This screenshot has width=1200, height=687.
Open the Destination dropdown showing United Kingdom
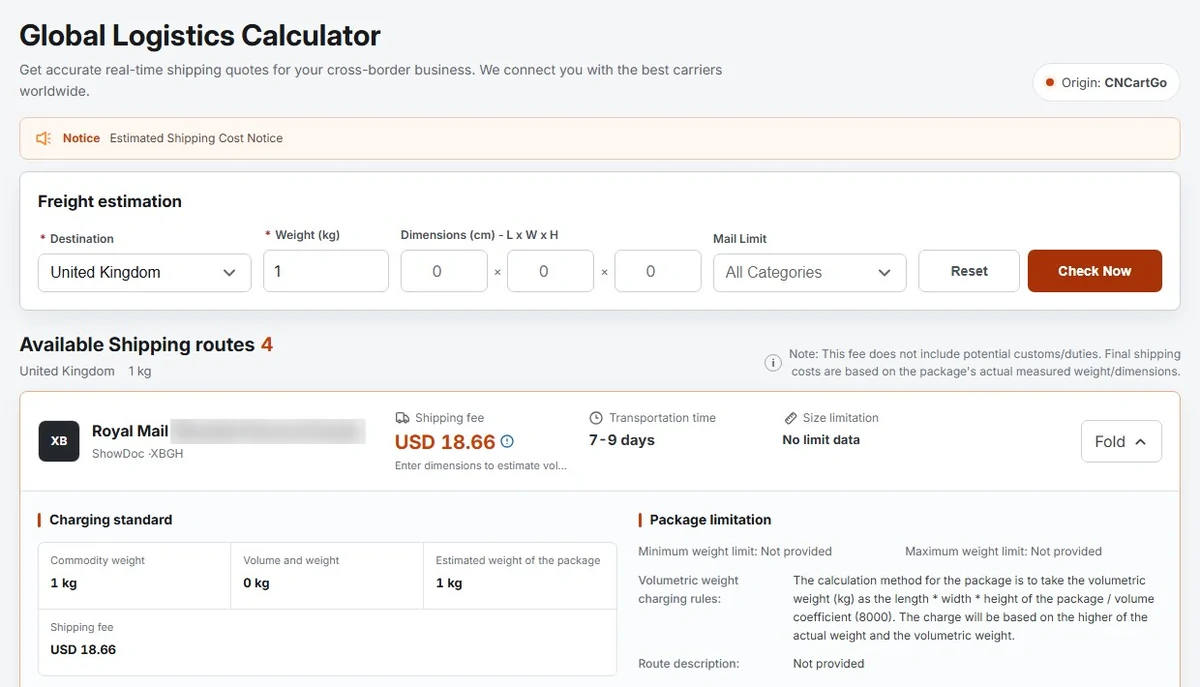click(144, 272)
